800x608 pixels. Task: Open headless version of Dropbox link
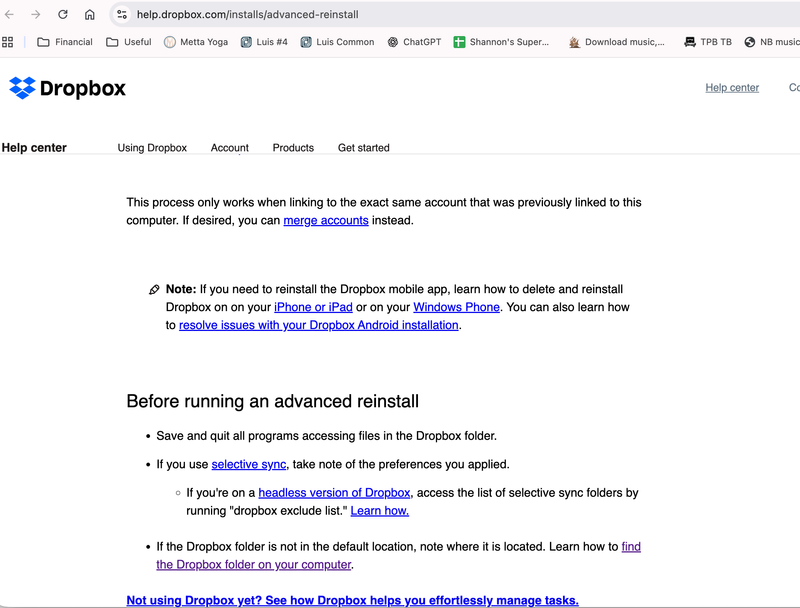click(334, 493)
